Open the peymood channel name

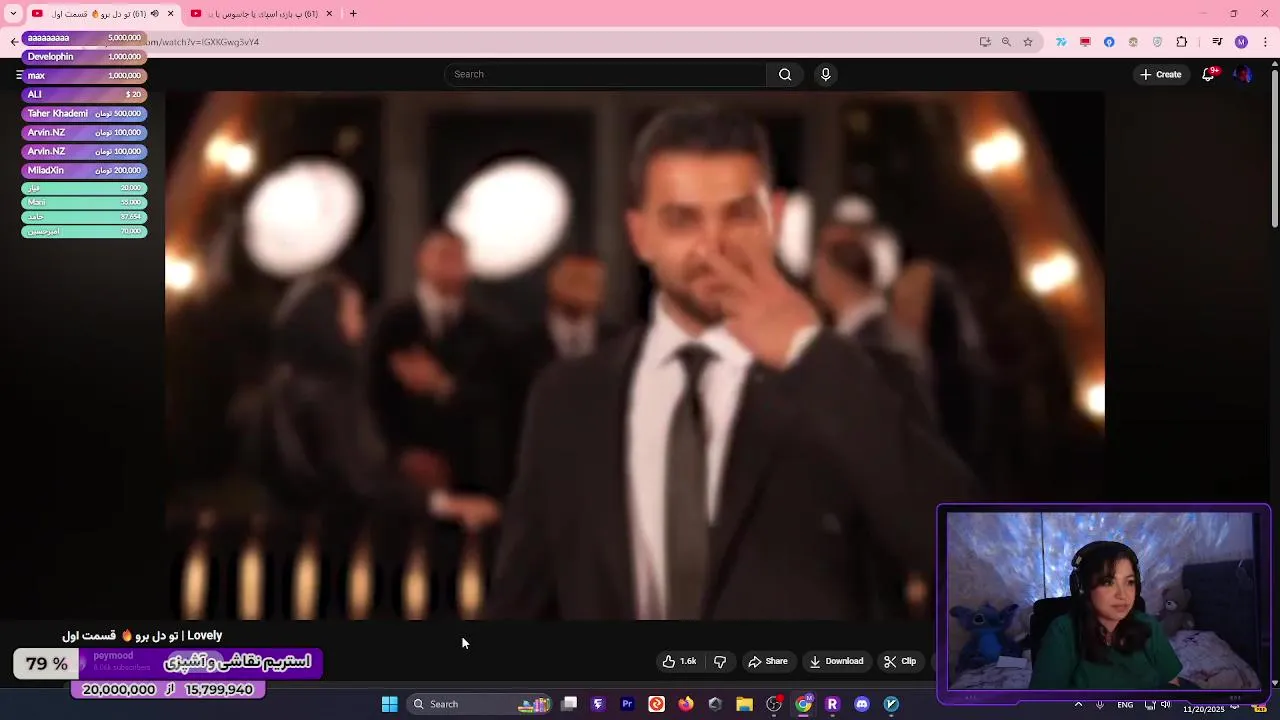(x=113, y=656)
